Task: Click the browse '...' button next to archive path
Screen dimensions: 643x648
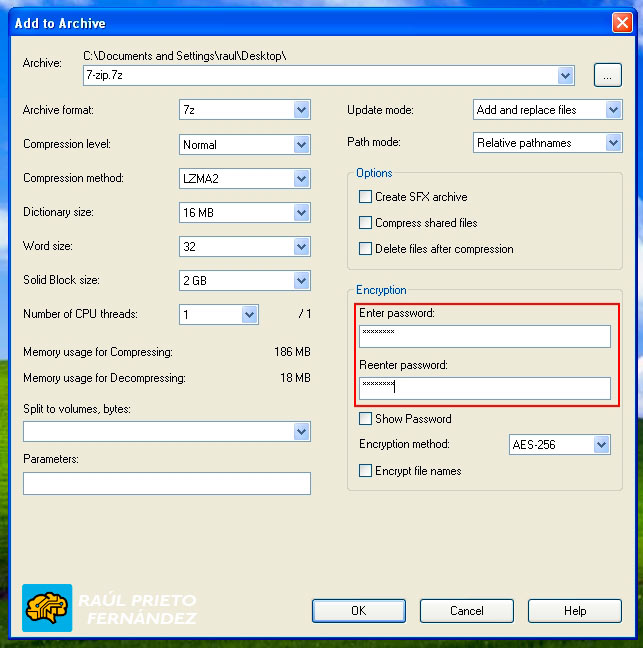Action: click(607, 75)
